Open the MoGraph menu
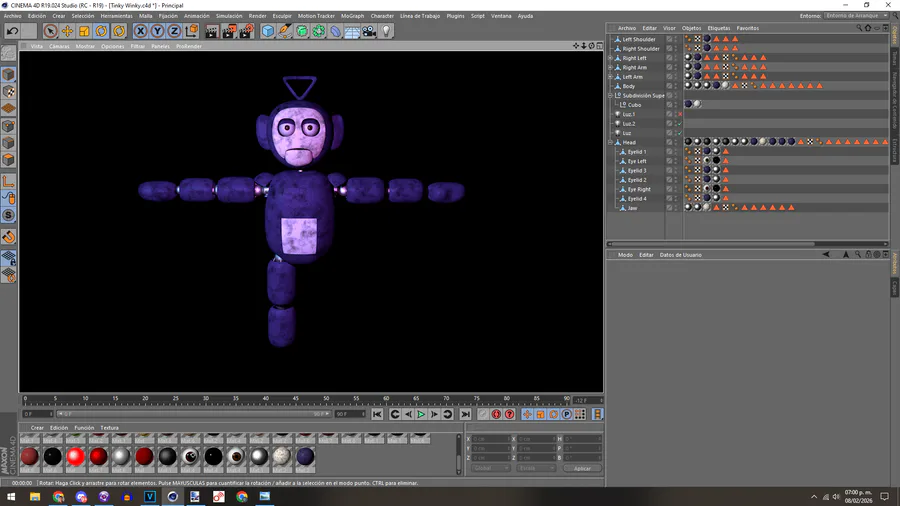Image resolution: width=900 pixels, height=506 pixels. click(x=352, y=16)
